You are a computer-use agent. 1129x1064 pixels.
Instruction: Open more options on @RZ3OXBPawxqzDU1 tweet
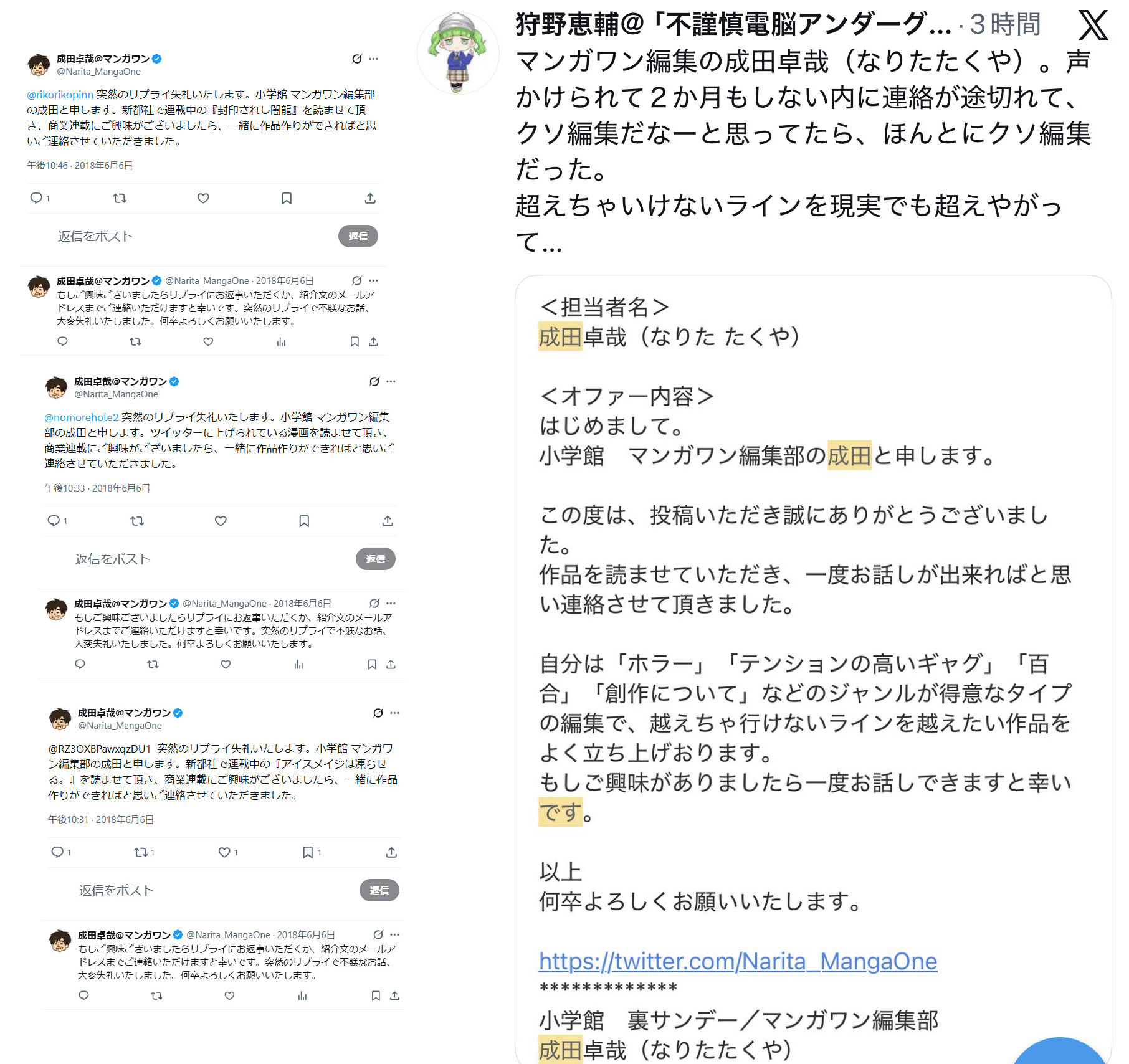394,713
